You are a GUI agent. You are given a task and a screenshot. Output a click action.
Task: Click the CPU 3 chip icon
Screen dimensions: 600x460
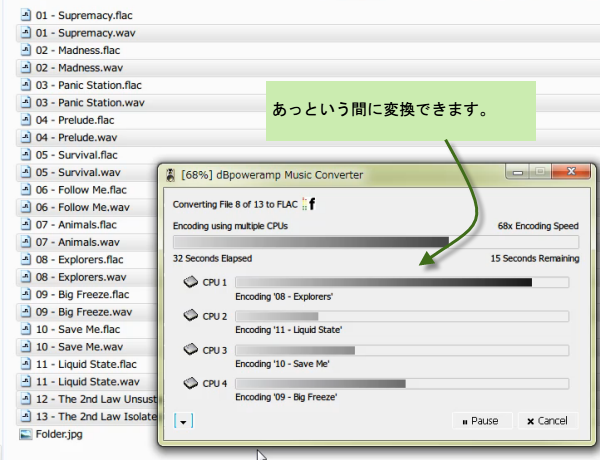coord(191,350)
